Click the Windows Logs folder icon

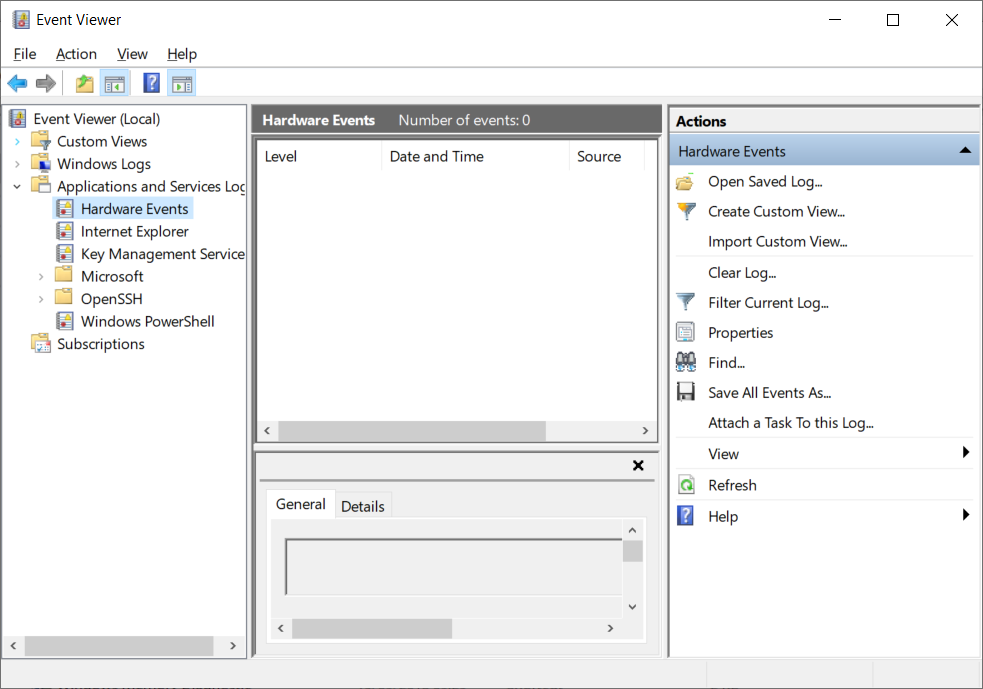[x=41, y=163]
